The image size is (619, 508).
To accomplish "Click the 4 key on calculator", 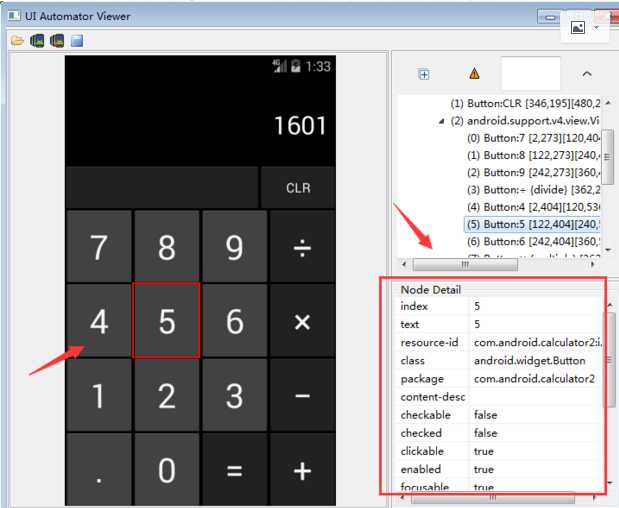I will tap(99, 321).
